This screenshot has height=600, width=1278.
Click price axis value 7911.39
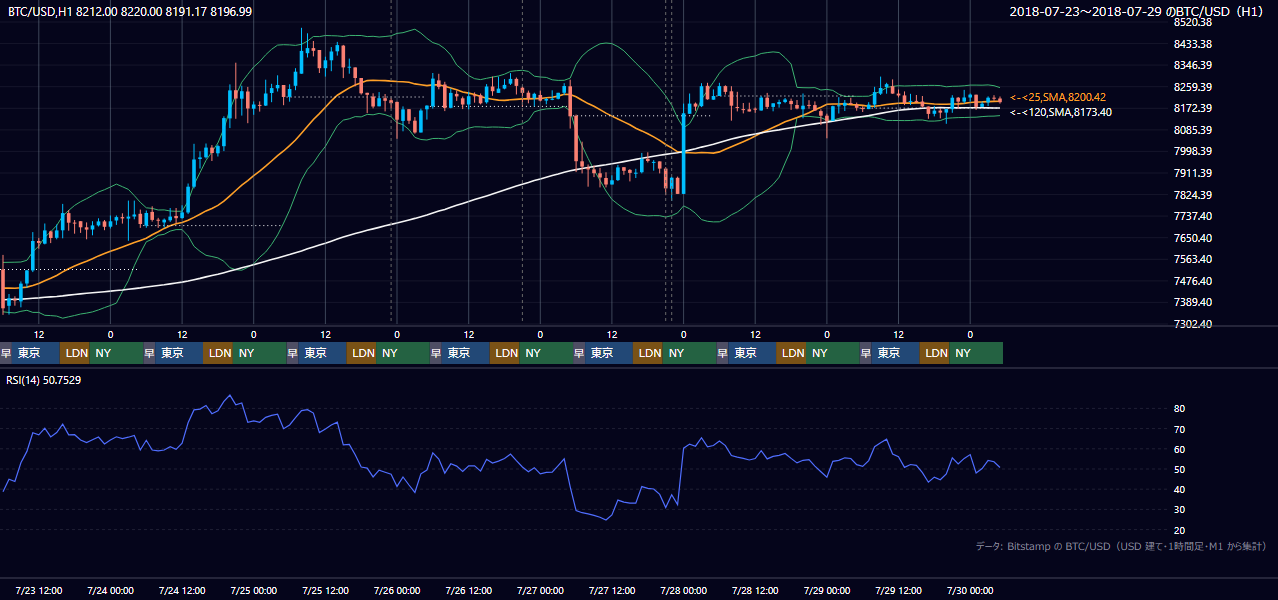point(1193,173)
